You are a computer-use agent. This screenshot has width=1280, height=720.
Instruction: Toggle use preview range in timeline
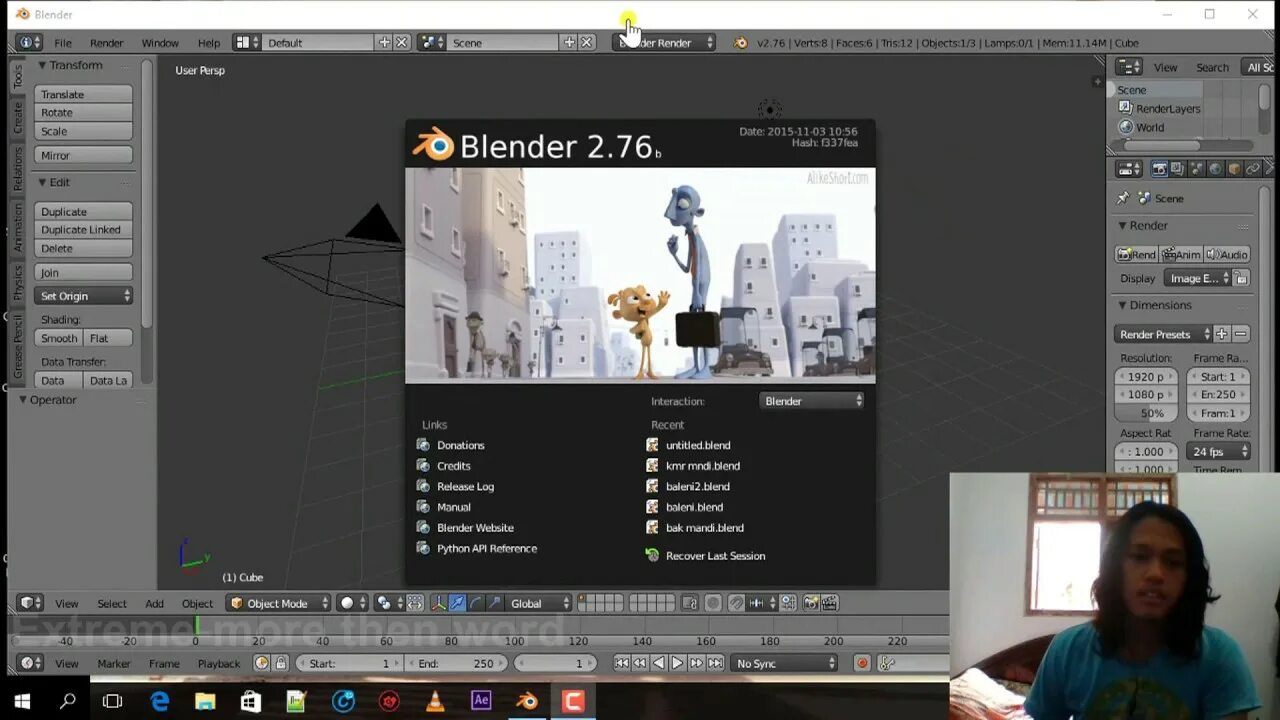[262, 663]
